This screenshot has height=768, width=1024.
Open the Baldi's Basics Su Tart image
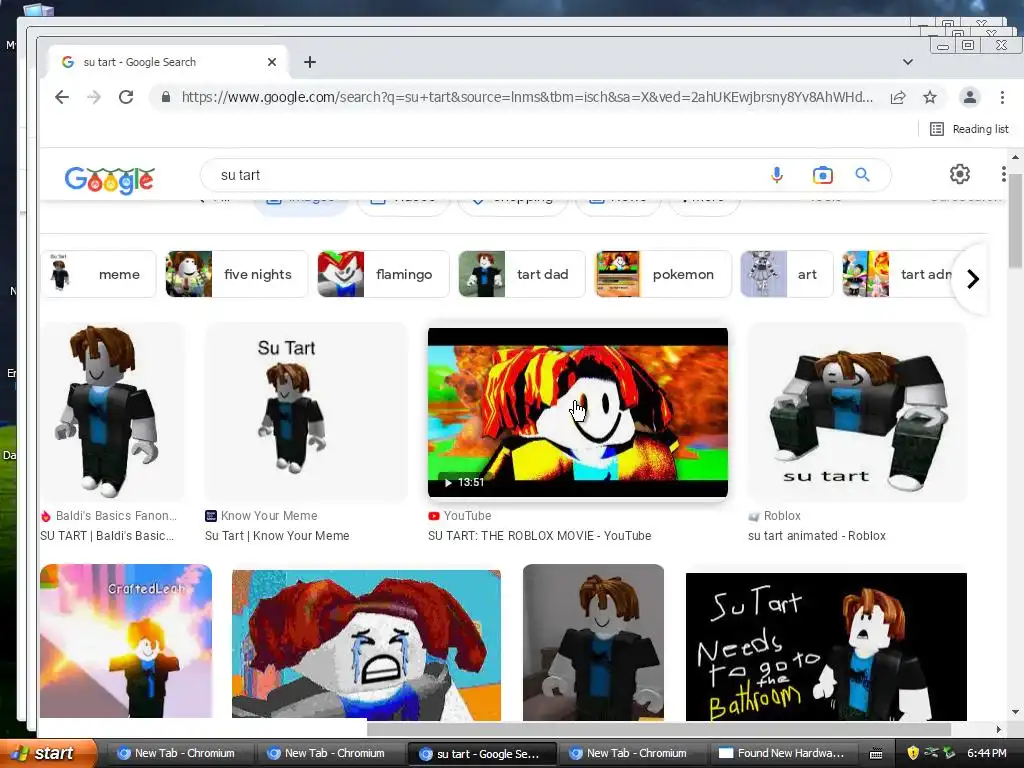click(112, 411)
